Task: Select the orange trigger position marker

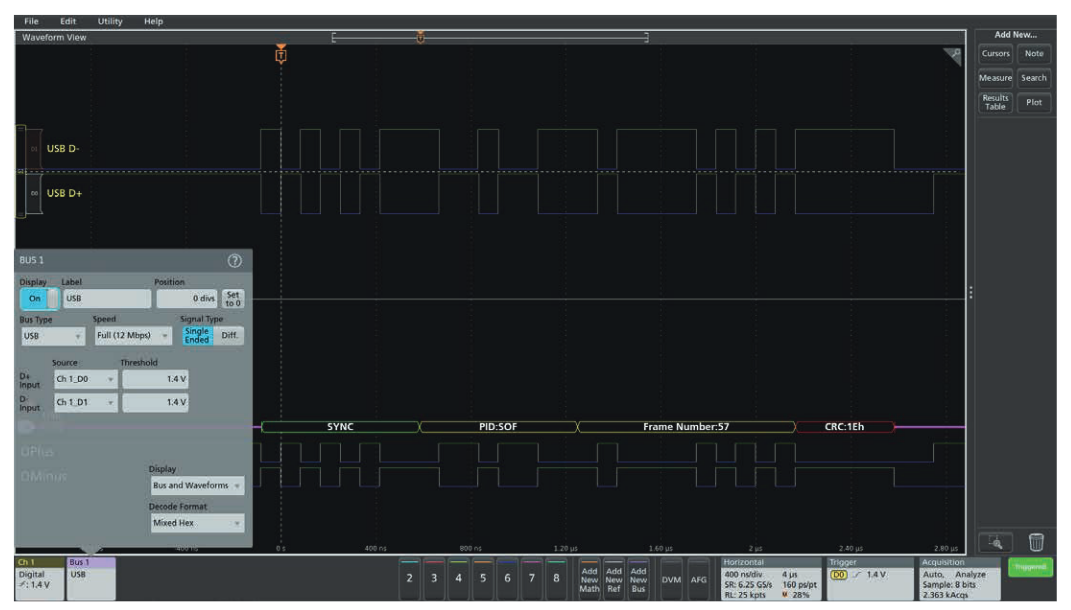Action: 281,55
